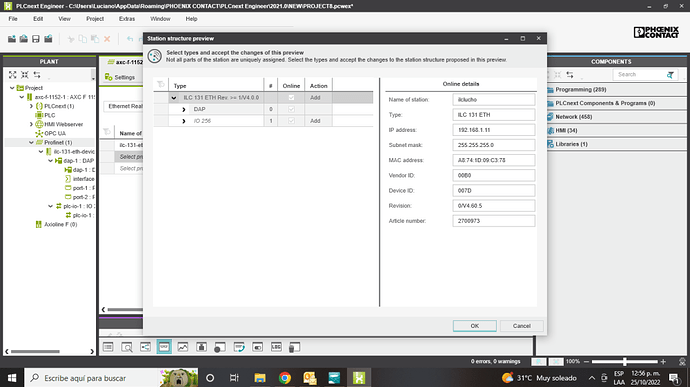Click the Windows Start button
The height and width of the screenshot is (387, 690).
coord(12,378)
